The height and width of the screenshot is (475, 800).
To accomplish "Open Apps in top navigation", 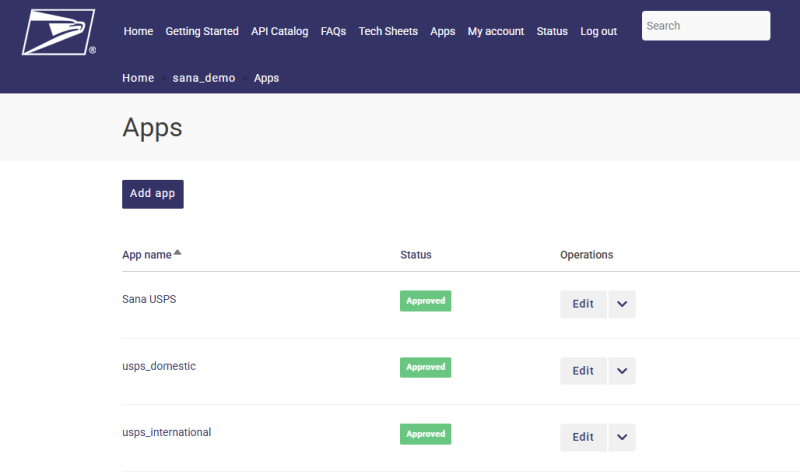I will pyautogui.click(x=442, y=31).
